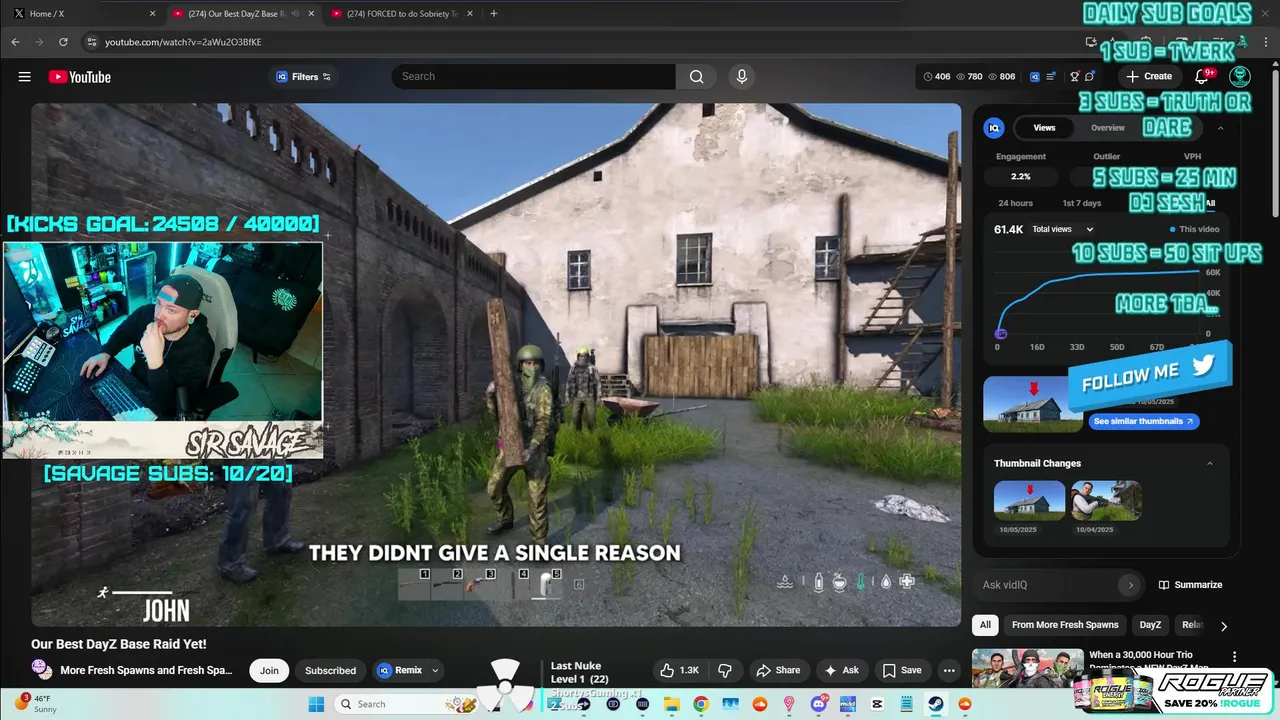Open the Total views dropdown
This screenshot has height=720, width=1280.
tap(1063, 229)
